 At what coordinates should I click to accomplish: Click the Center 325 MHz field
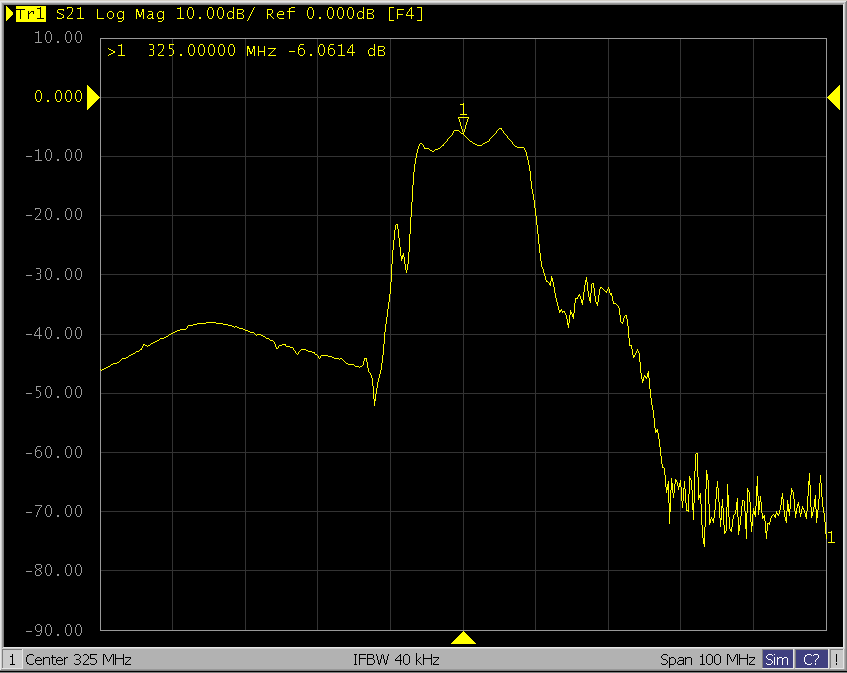tap(78, 660)
